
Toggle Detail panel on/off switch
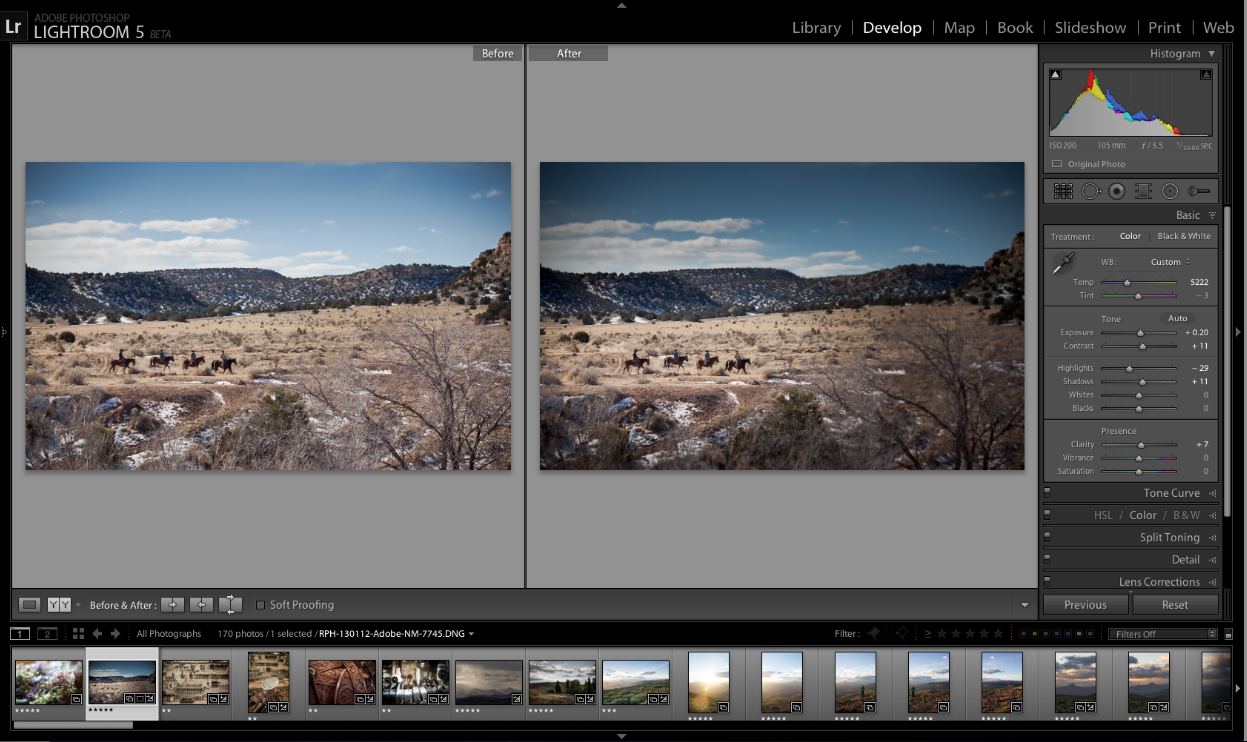click(1047, 559)
